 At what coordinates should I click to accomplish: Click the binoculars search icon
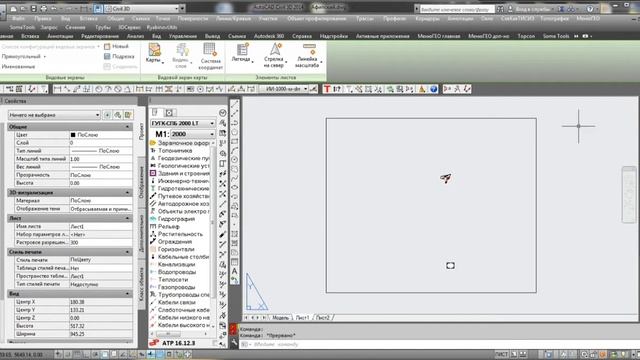500,9
